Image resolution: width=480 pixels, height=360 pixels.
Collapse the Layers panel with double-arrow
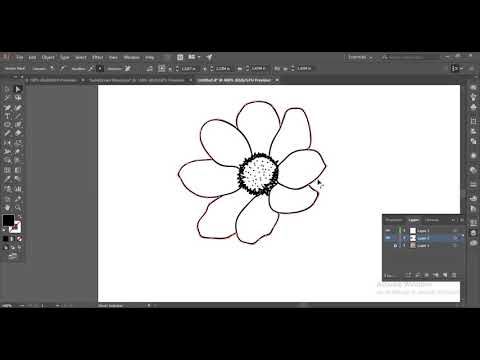pos(453,220)
